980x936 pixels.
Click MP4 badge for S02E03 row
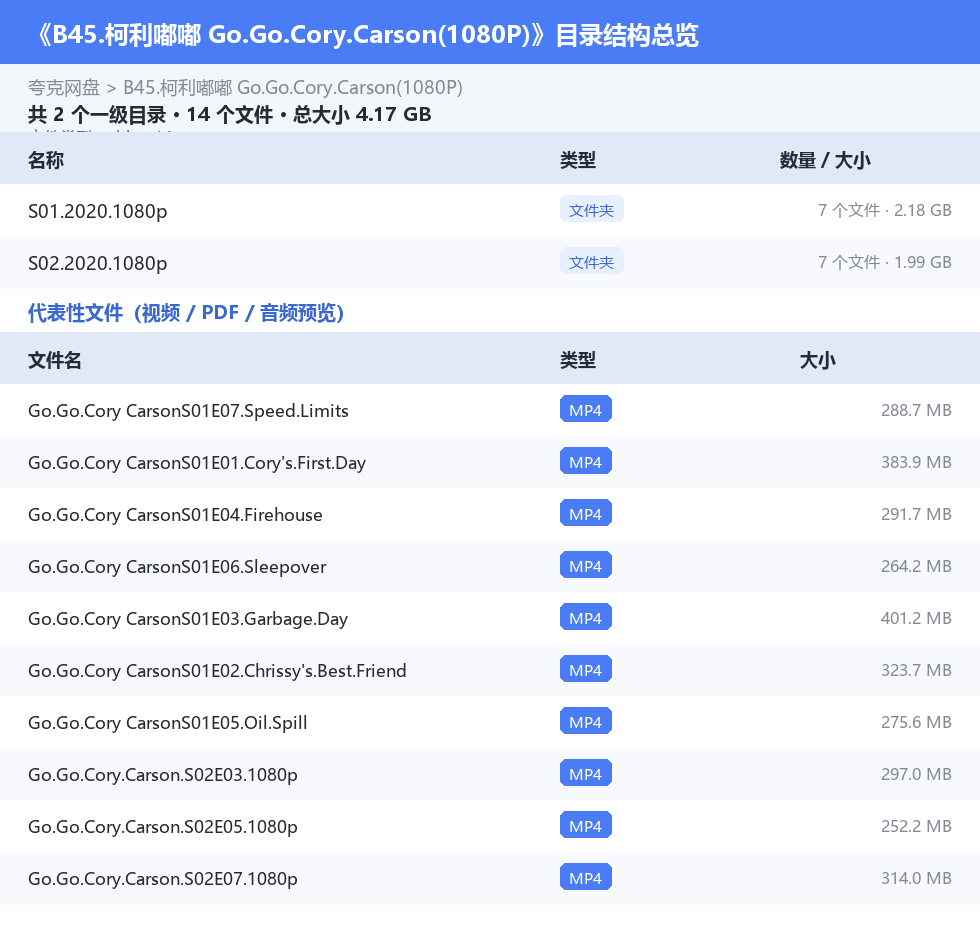586,773
